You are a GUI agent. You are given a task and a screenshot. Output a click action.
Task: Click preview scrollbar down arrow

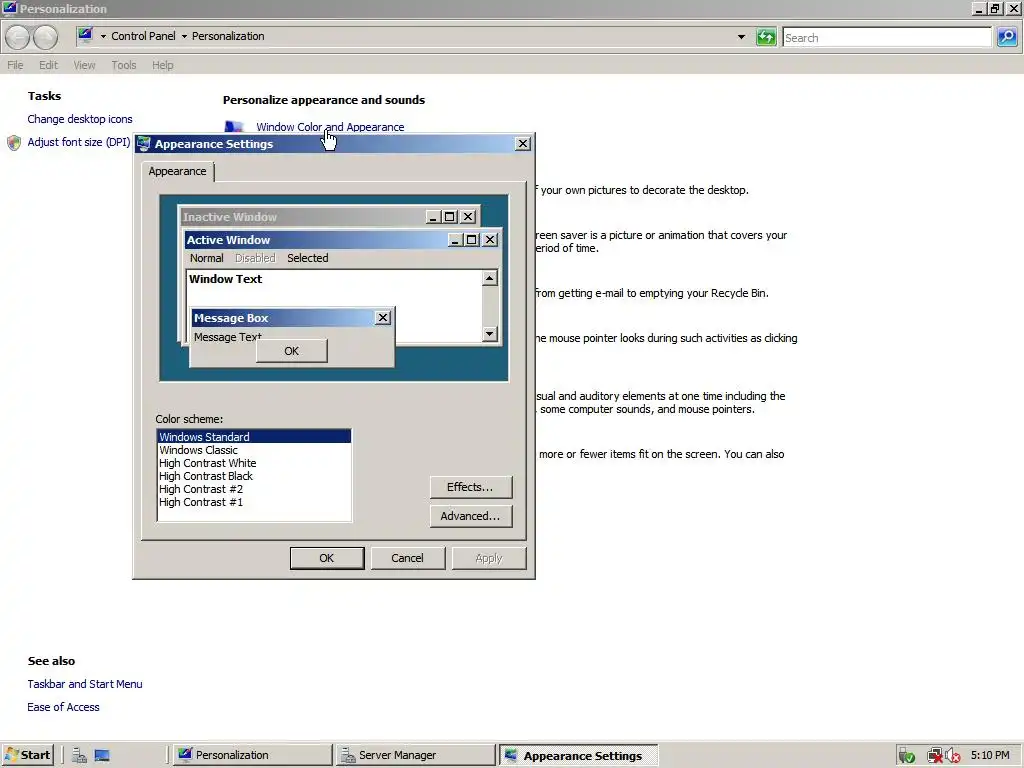click(490, 334)
